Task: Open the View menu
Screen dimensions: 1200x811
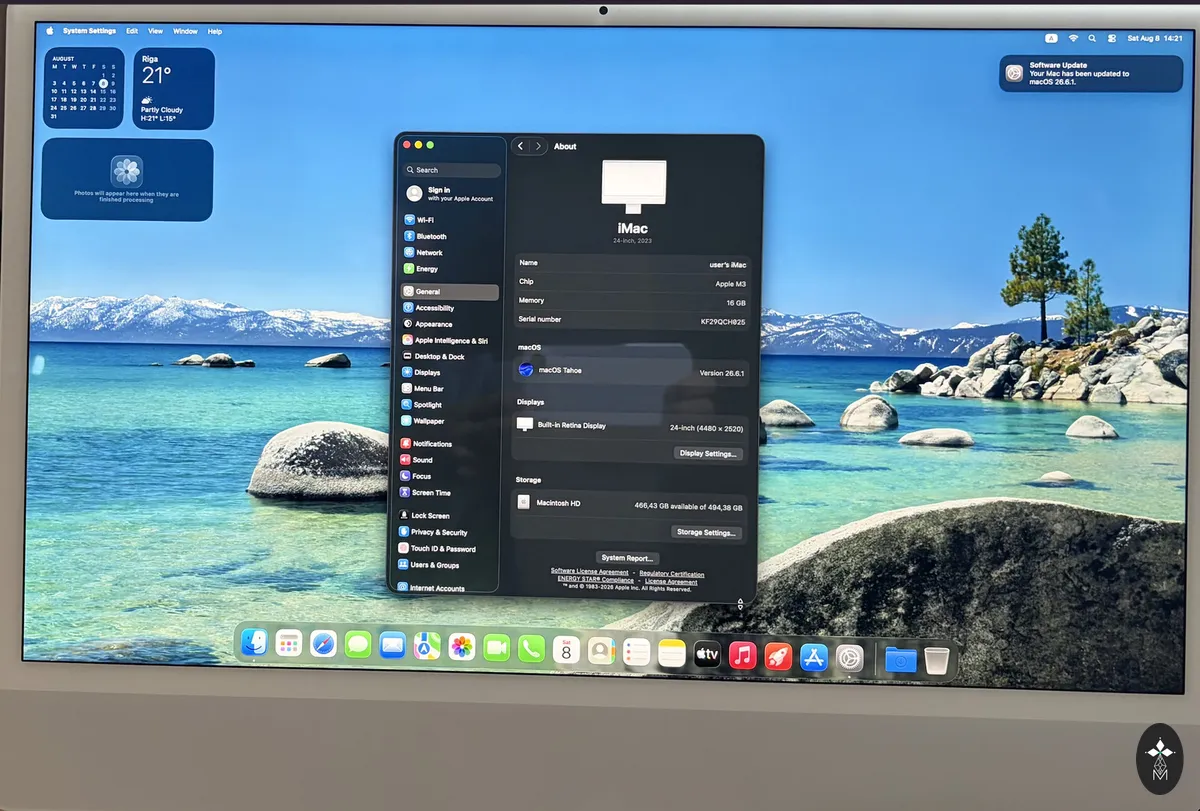Action: pos(155,31)
